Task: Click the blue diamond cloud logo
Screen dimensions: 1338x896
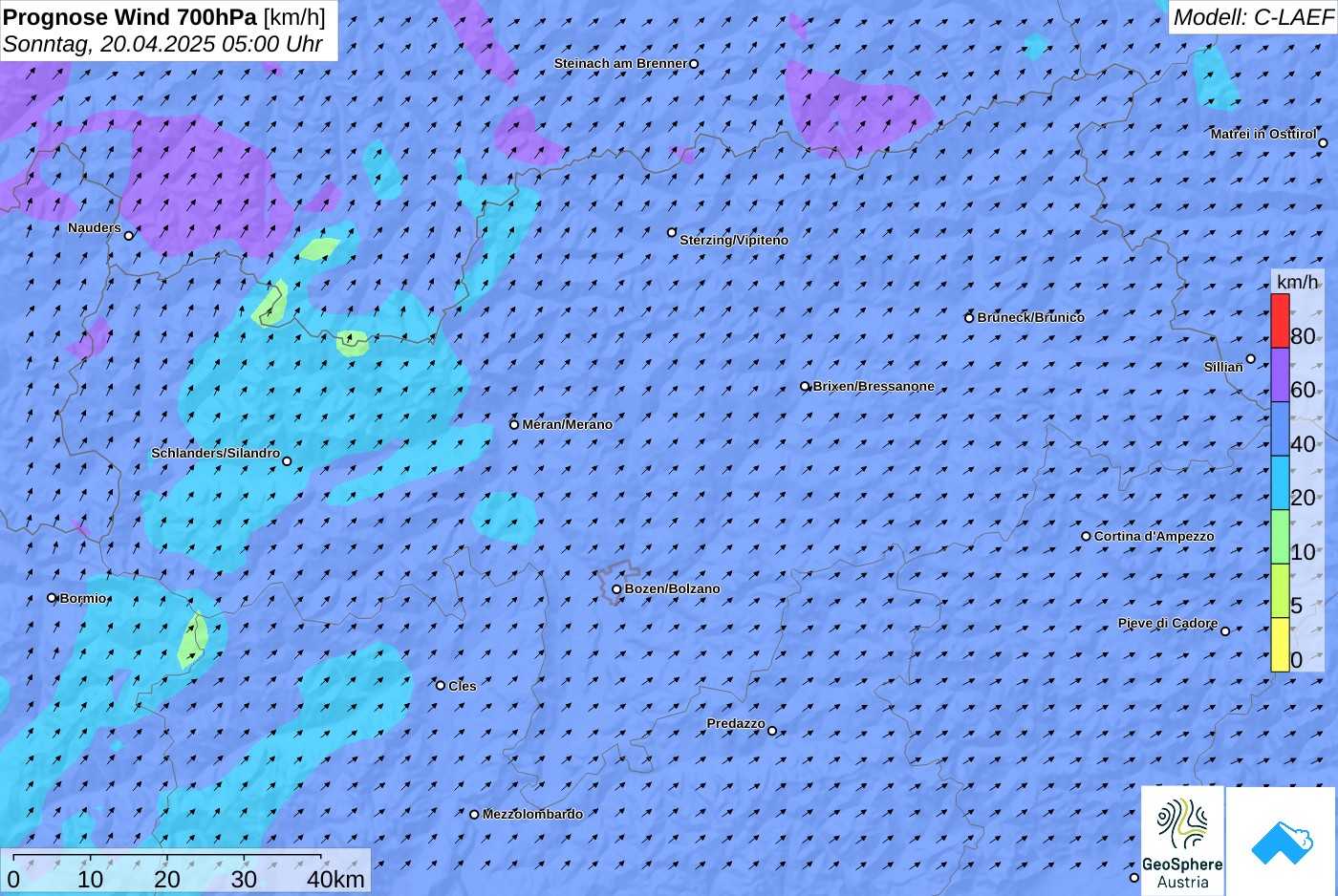Action: [x=1282, y=843]
